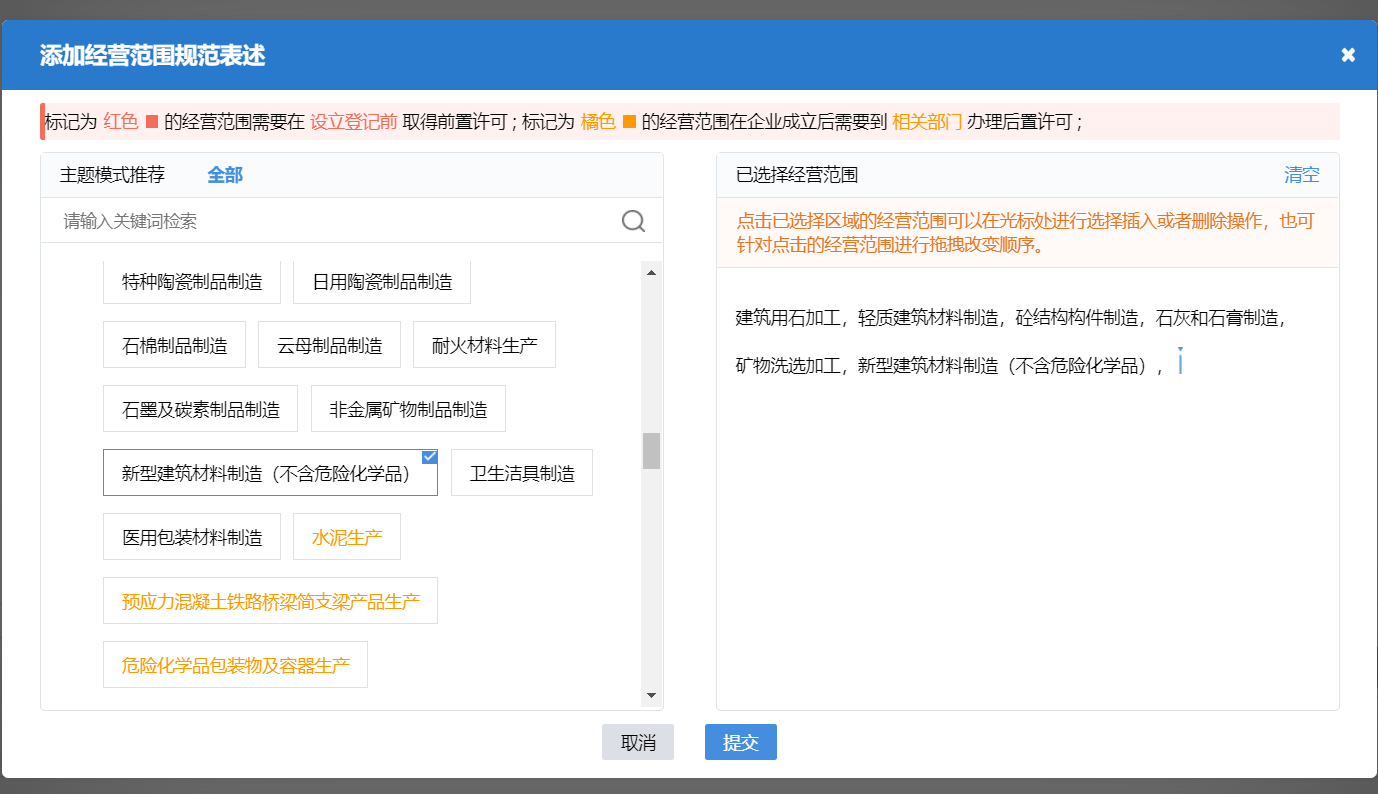Click the 提交 submit button
Viewport: 1378px width, 794px height.
coord(740,742)
